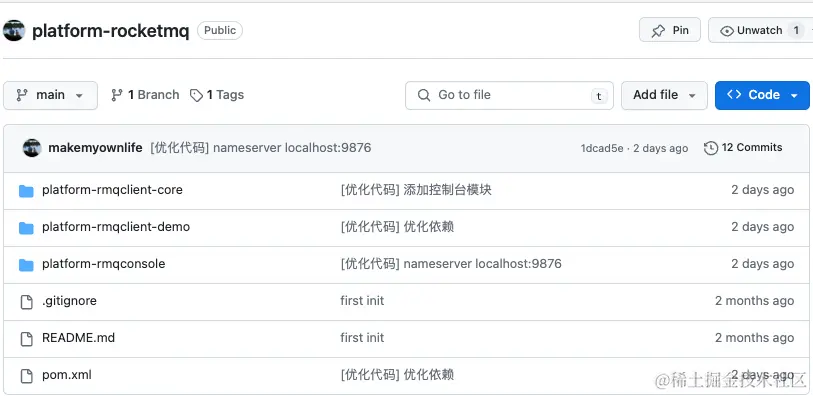Image resolution: width=813 pixels, height=396 pixels.
Task: Click the folder icon for platform-rmqclient-core
Action: pos(26,191)
